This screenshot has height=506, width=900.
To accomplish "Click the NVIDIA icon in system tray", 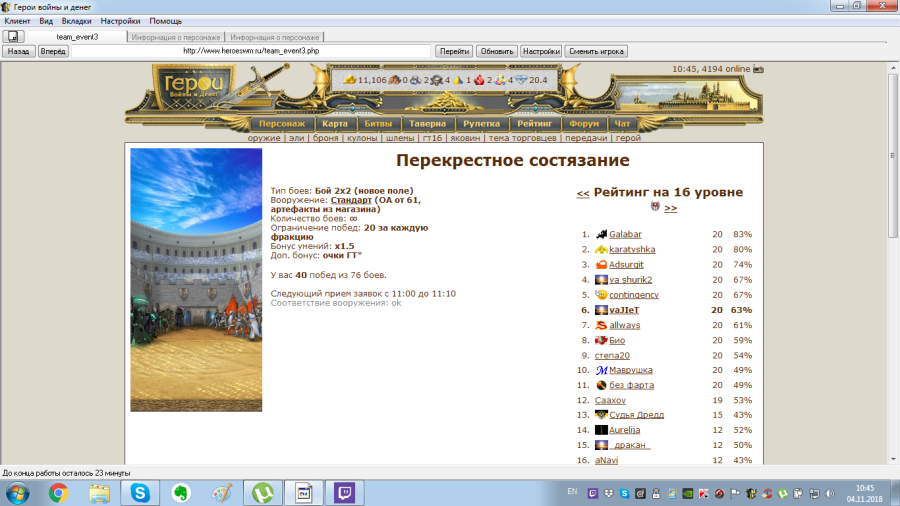I will 688,493.
